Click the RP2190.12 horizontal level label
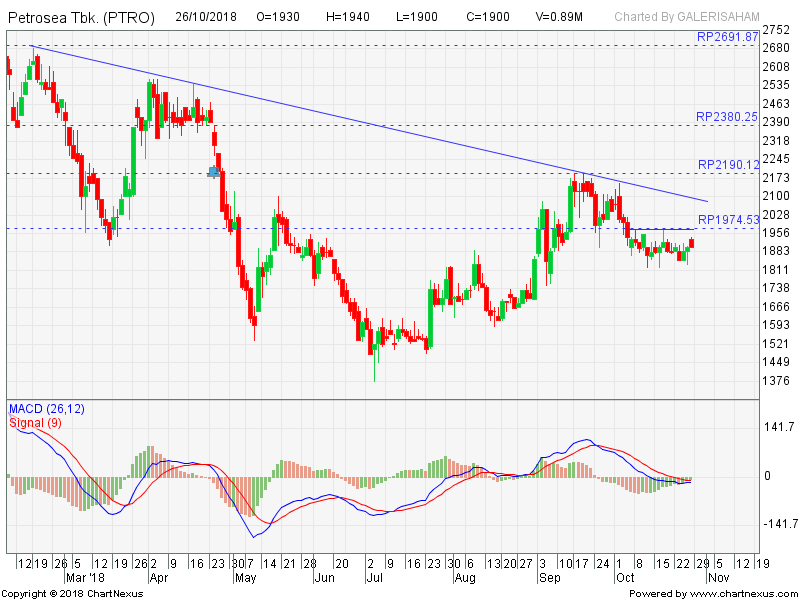 tap(727, 165)
